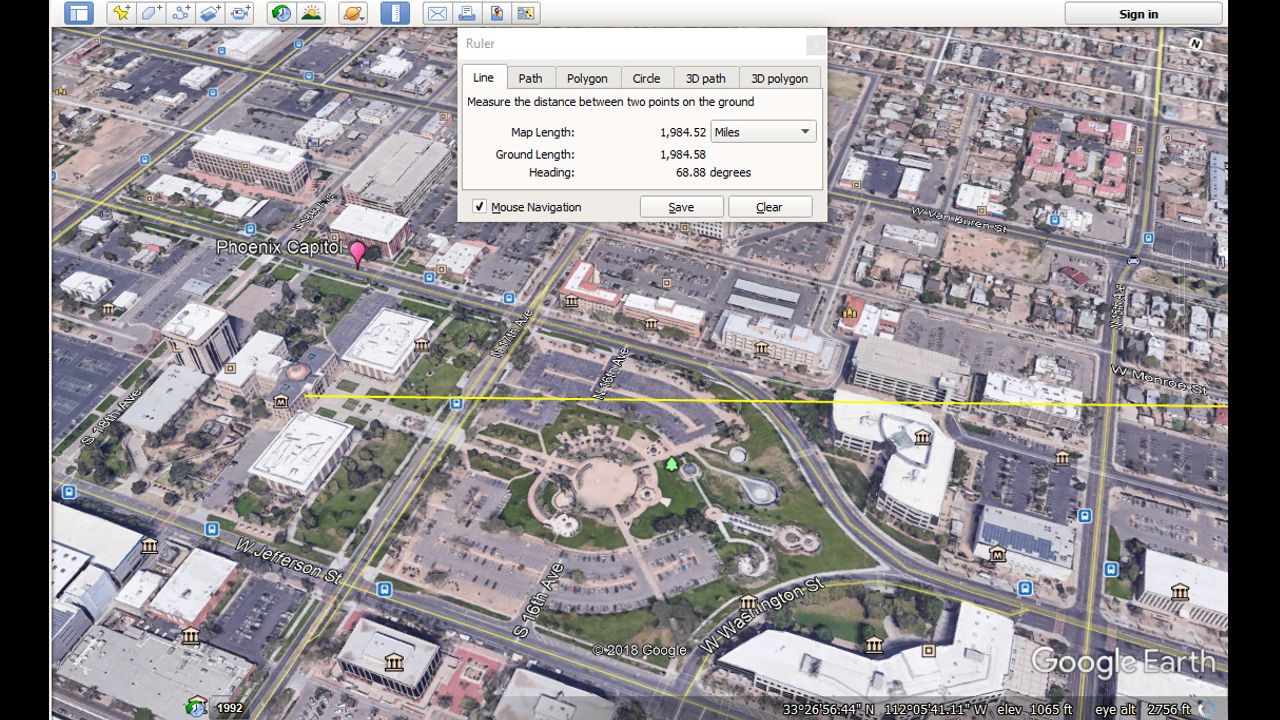Click the Add Image Overlay icon
The height and width of the screenshot is (720, 1280).
pos(211,13)
